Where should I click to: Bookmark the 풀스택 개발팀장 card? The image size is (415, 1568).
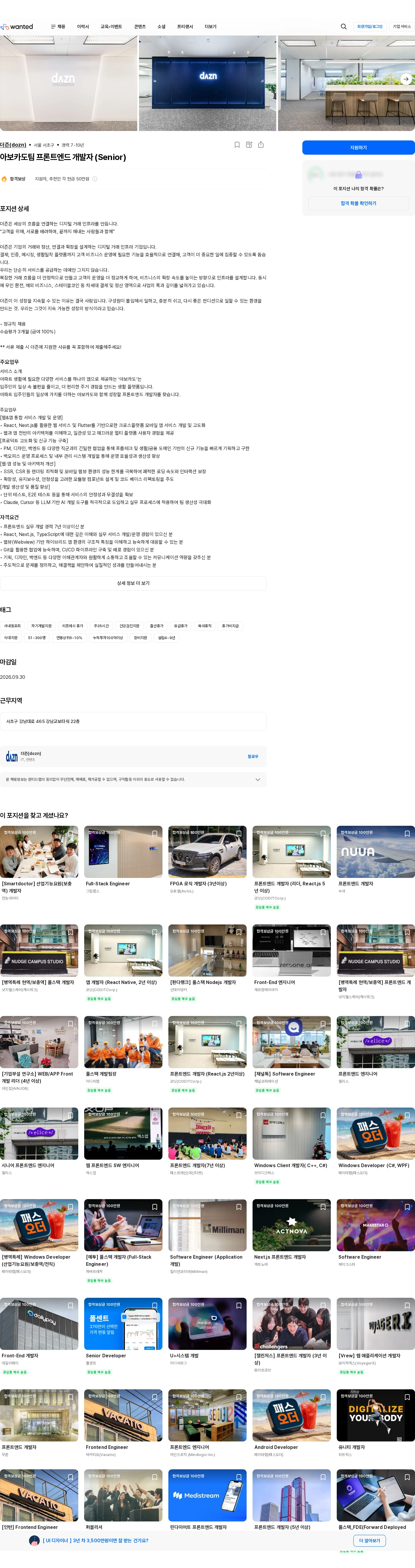click(x=155, y=1024)
